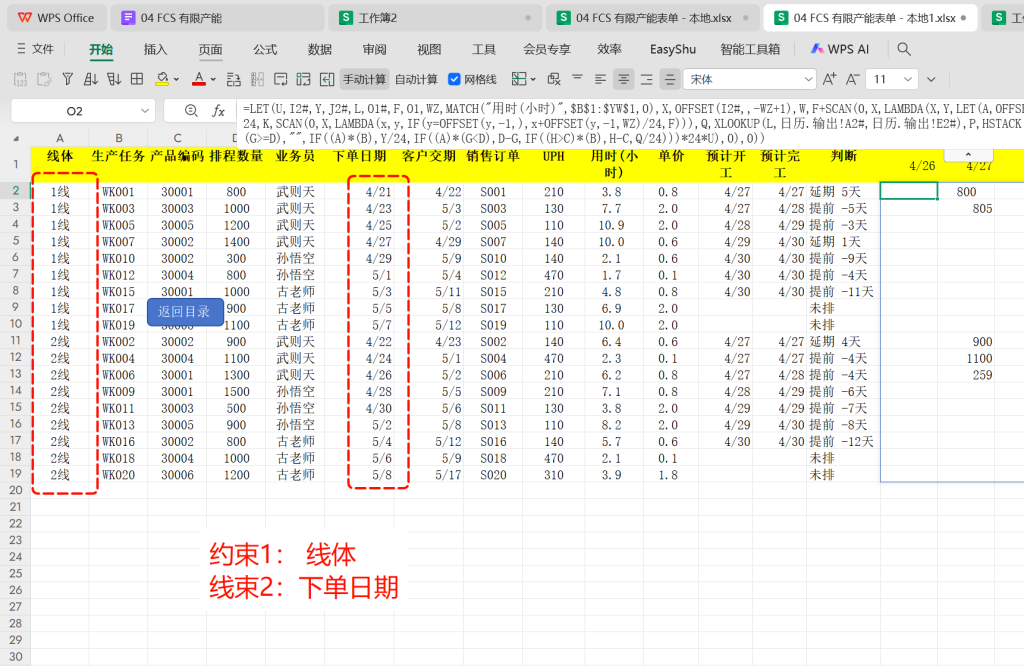The height and width of the screenshot is (666, 1024).
Task: Open the fill color dropdown arrow
Action: (x=176, y=80)
